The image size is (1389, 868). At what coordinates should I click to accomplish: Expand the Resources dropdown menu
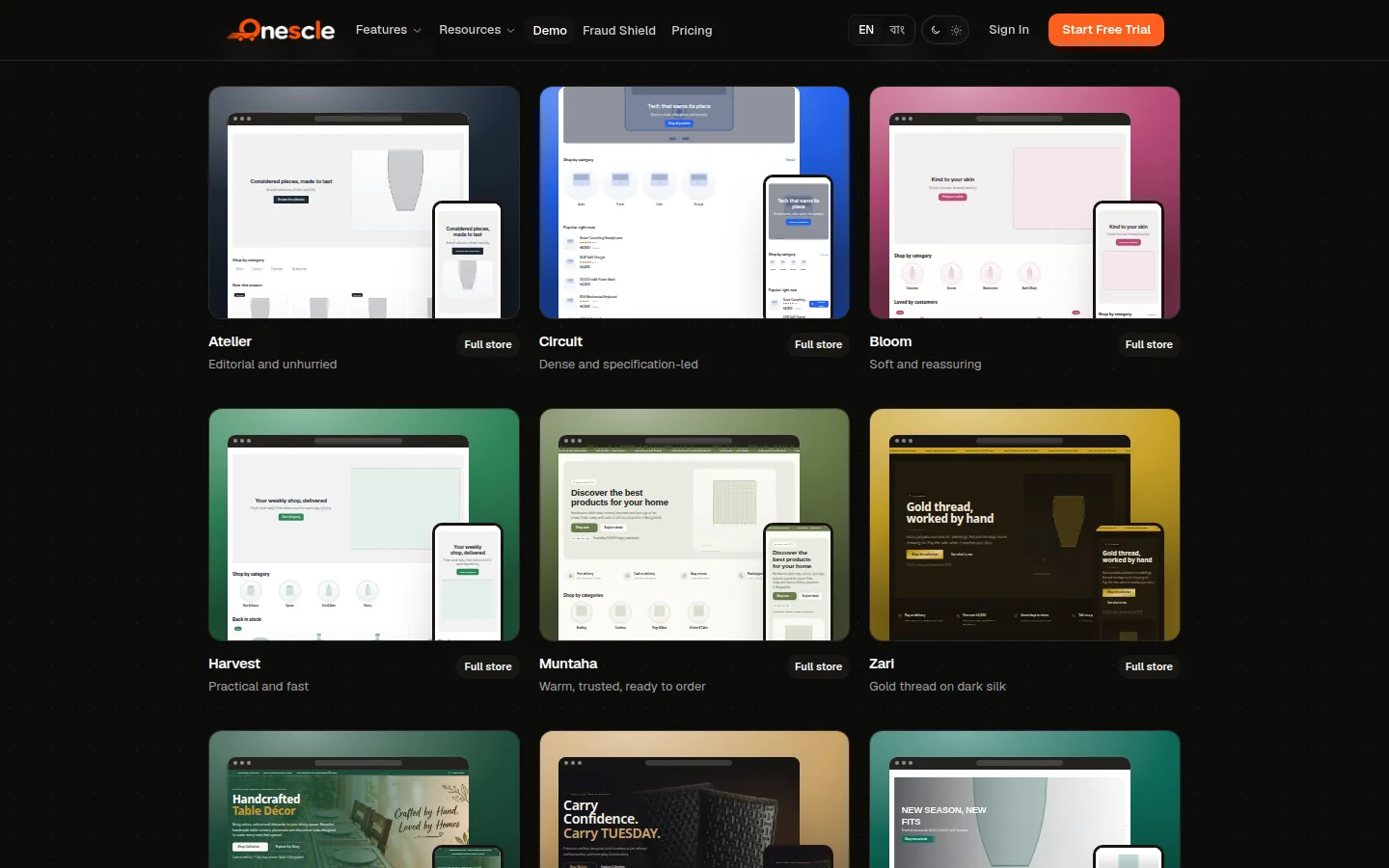click(477, 30)
